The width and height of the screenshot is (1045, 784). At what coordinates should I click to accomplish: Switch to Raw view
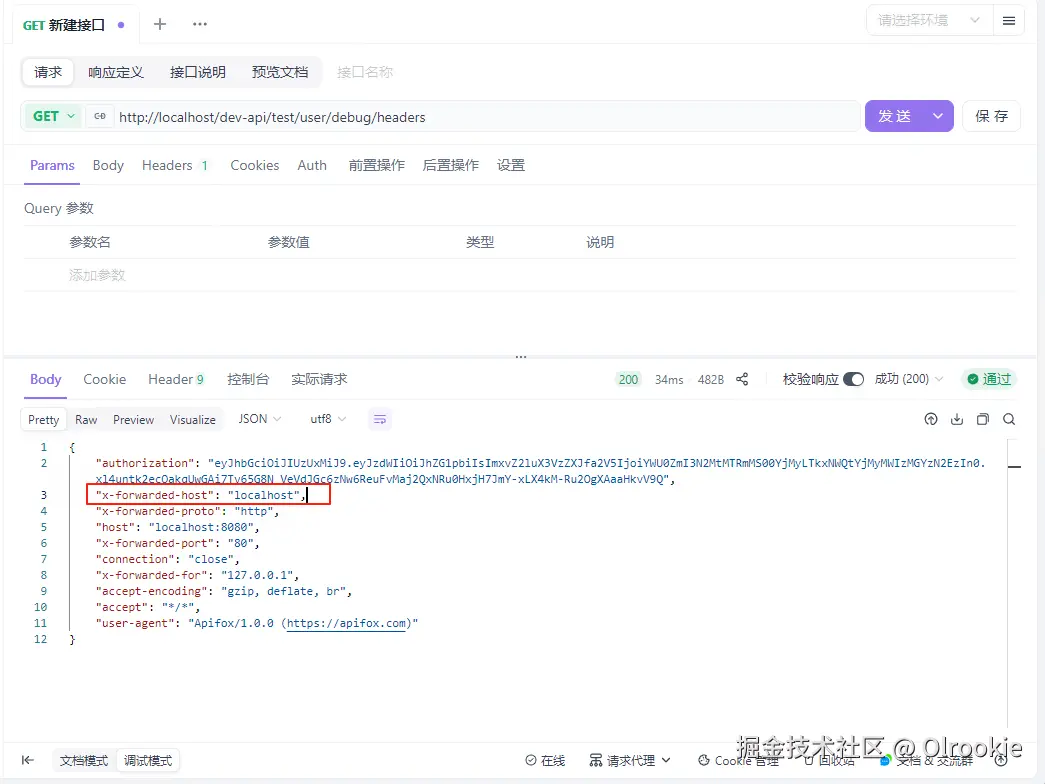[x=86, y=419]
